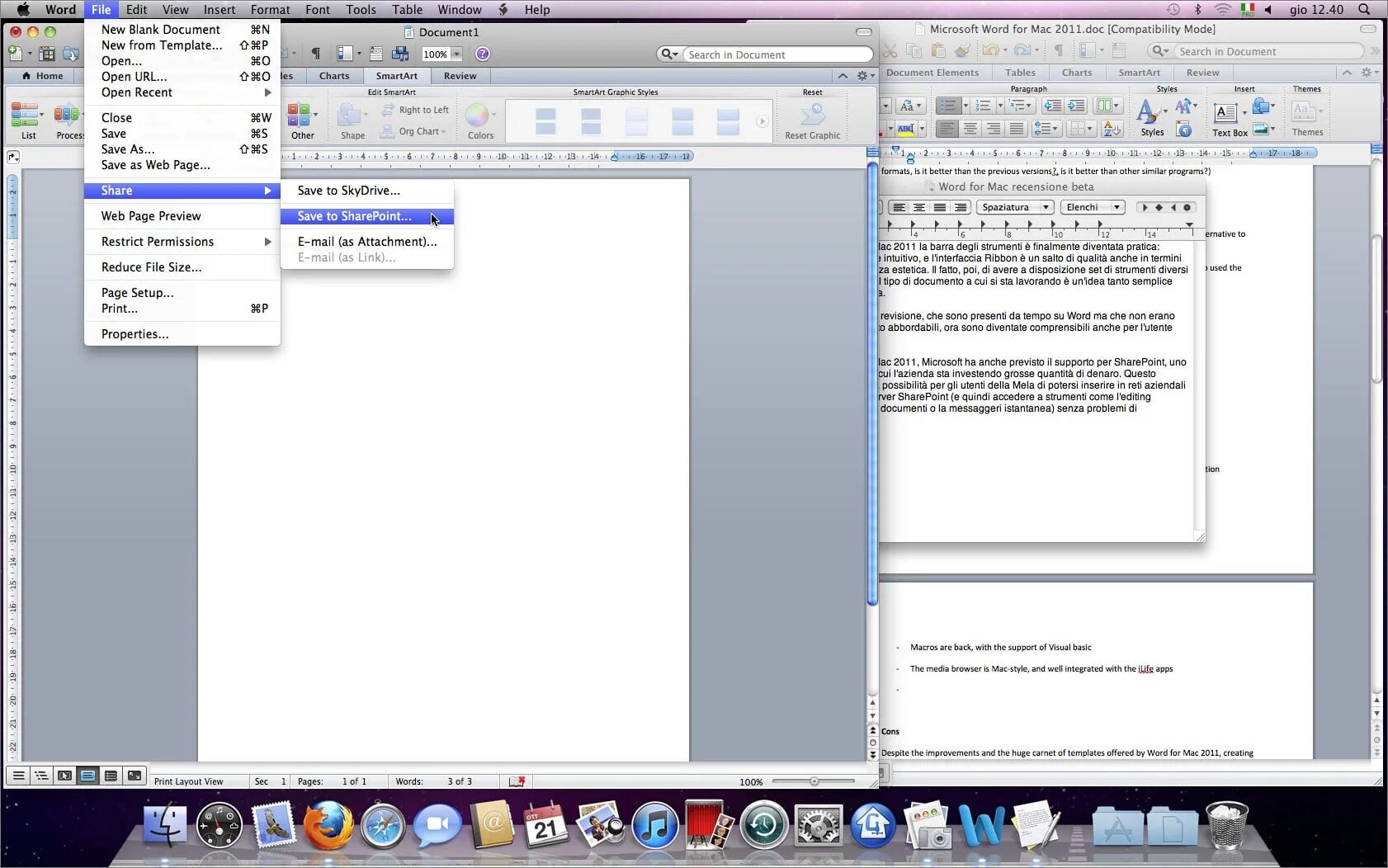The image size is (1388, 868).
Task: Click Spotlight magnifier in menu bar
Action: [x=1364, y=10]
